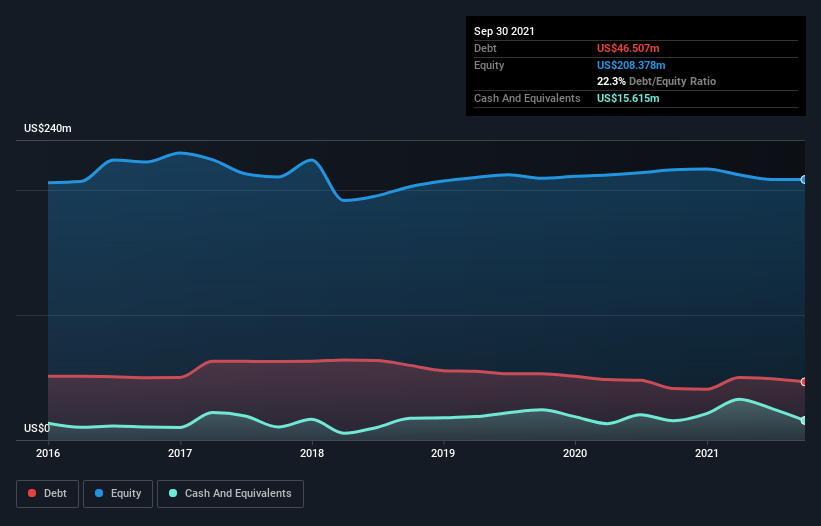Screen dimensions: 821x526
Task: Select the Debt endpoint marker at Sep 2021
Action: 804,382
